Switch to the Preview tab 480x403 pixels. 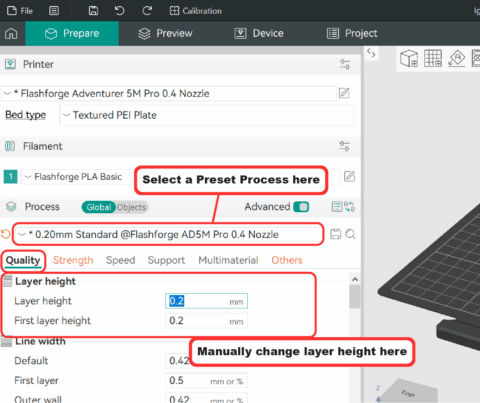click(x=165, y=33)
